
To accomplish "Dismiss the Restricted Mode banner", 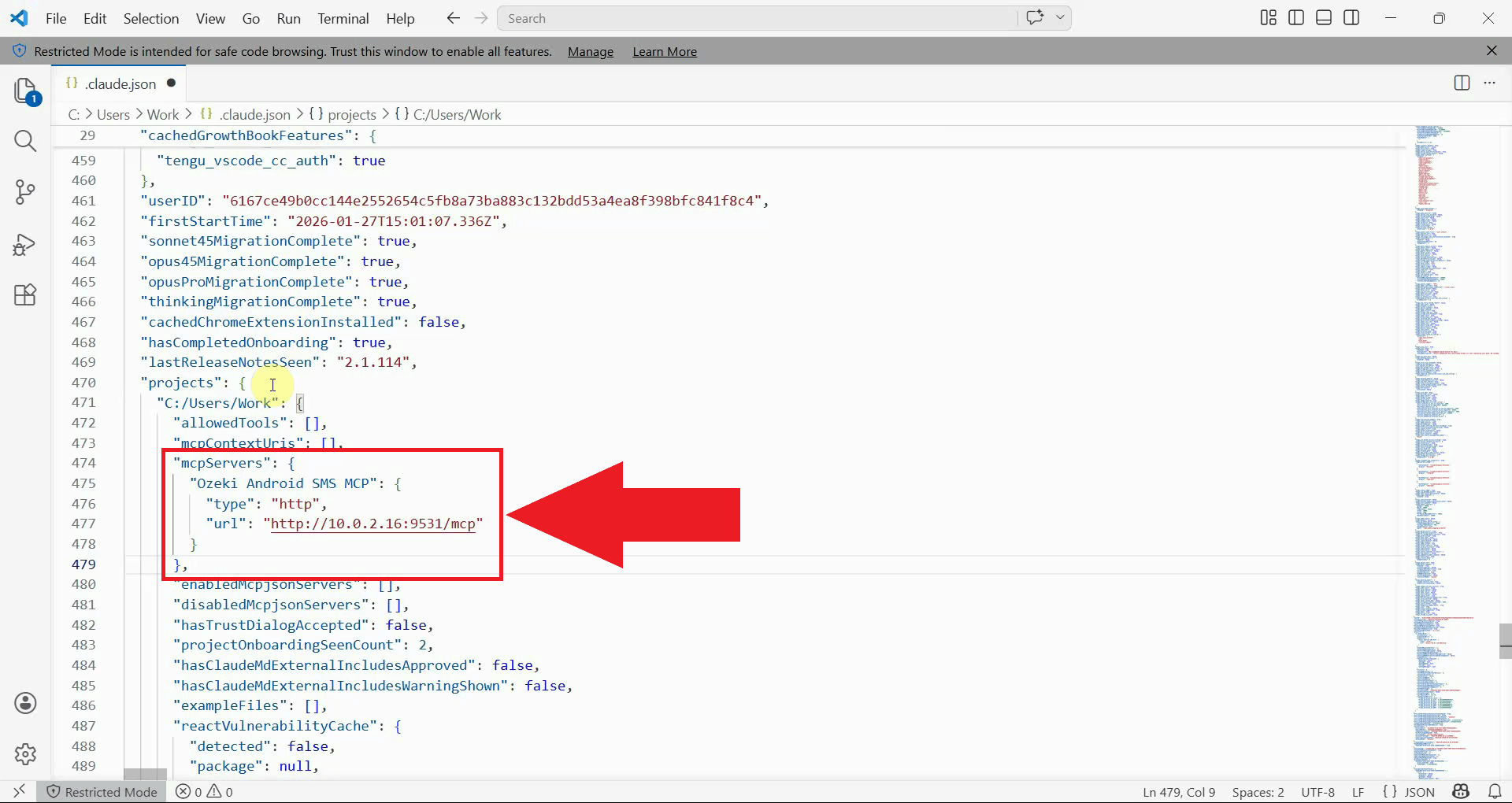I will [x=1492, y=50].
